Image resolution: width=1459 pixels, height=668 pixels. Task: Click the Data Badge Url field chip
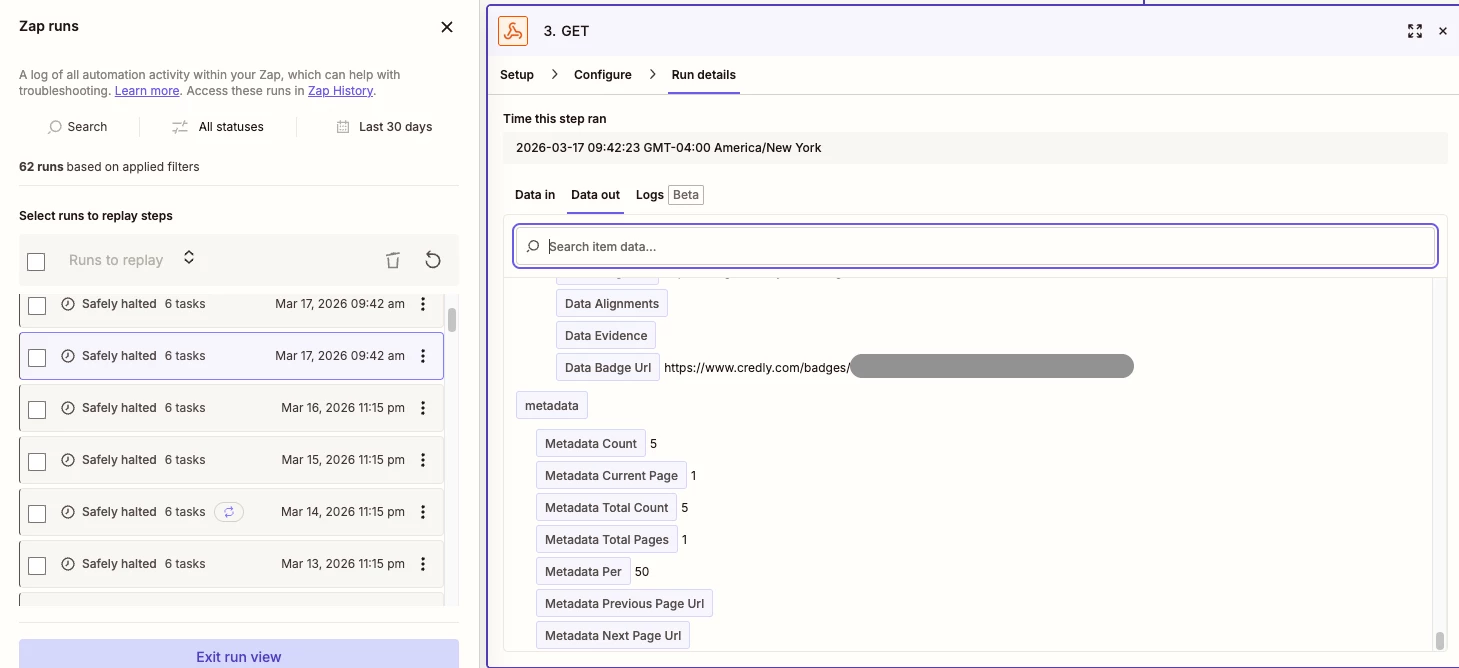pyautogui.click(x=608, y=368)
